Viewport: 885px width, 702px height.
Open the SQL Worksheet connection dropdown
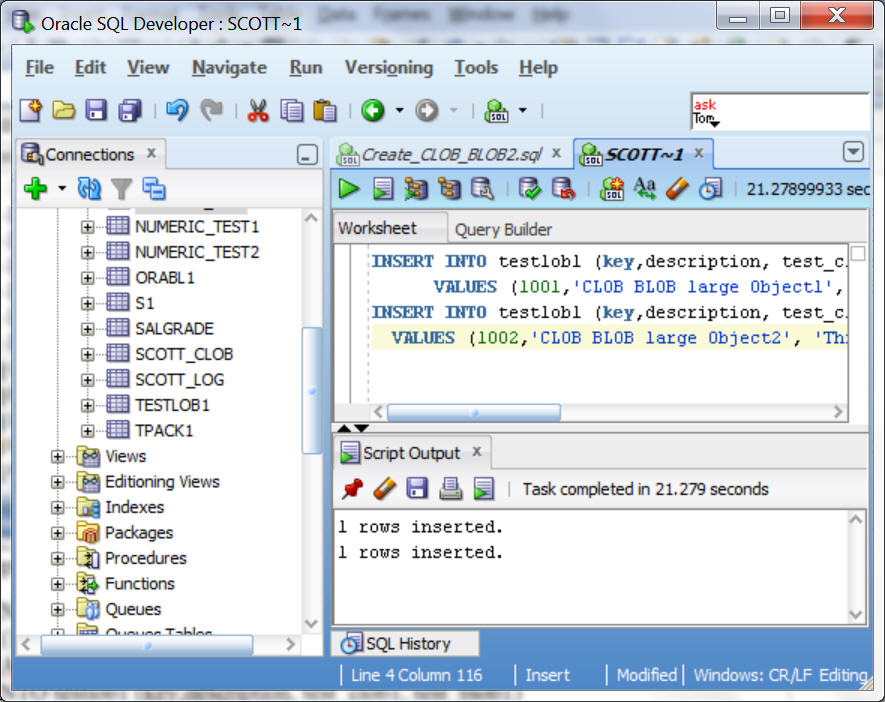pyautogui.click(x=523, y=110)
